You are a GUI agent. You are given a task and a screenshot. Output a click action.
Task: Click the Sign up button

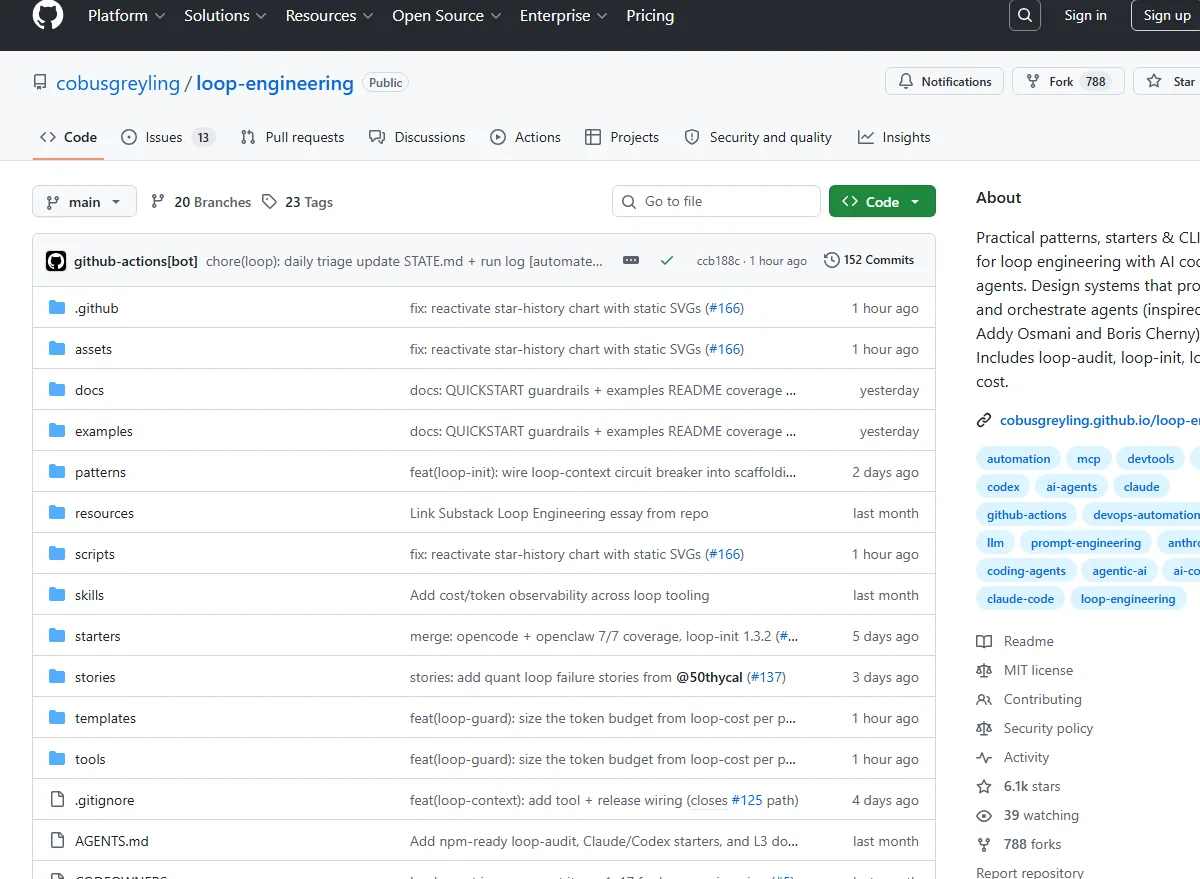pos(1165,15)
